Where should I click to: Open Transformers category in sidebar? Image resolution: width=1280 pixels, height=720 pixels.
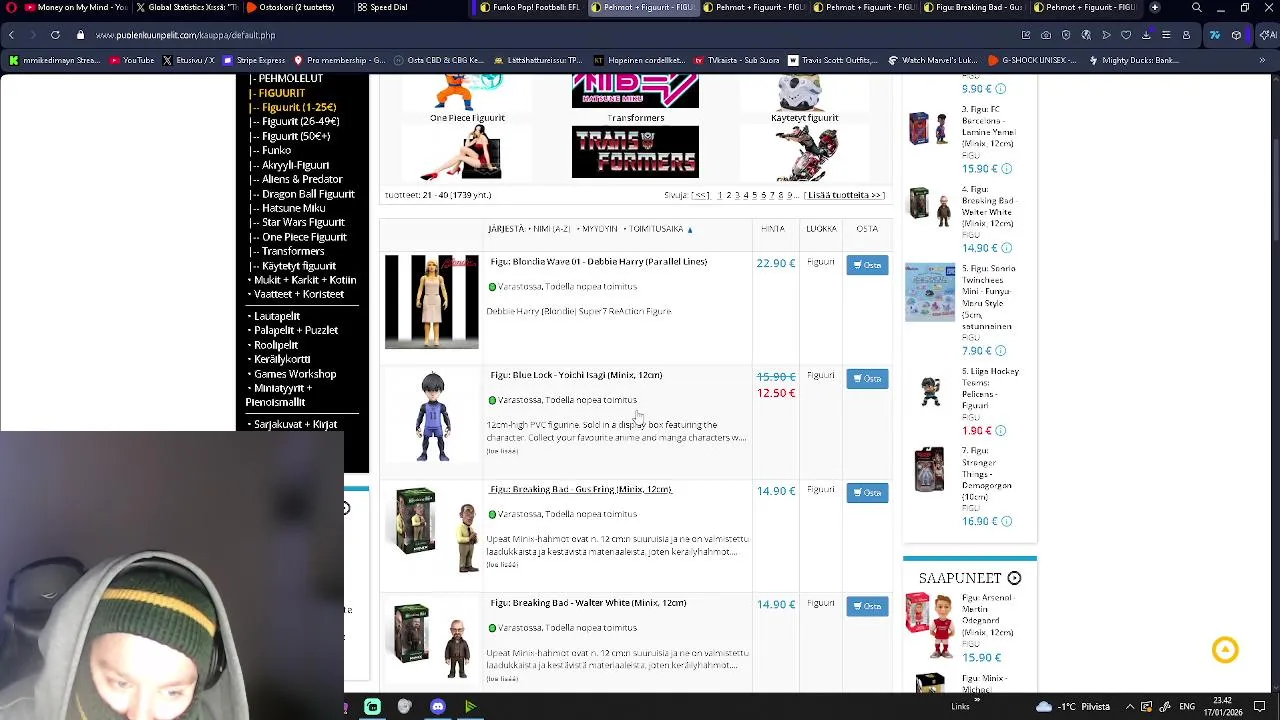click(292, 251)
